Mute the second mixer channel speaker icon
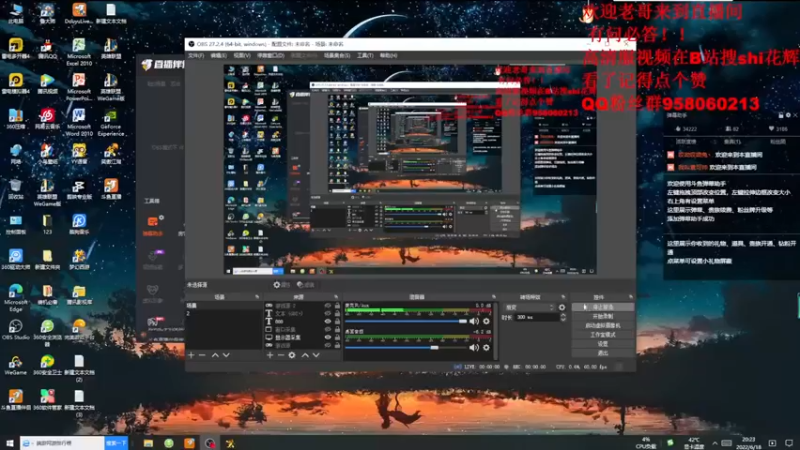This screenshot has width=800, height=450. point(474,347)
